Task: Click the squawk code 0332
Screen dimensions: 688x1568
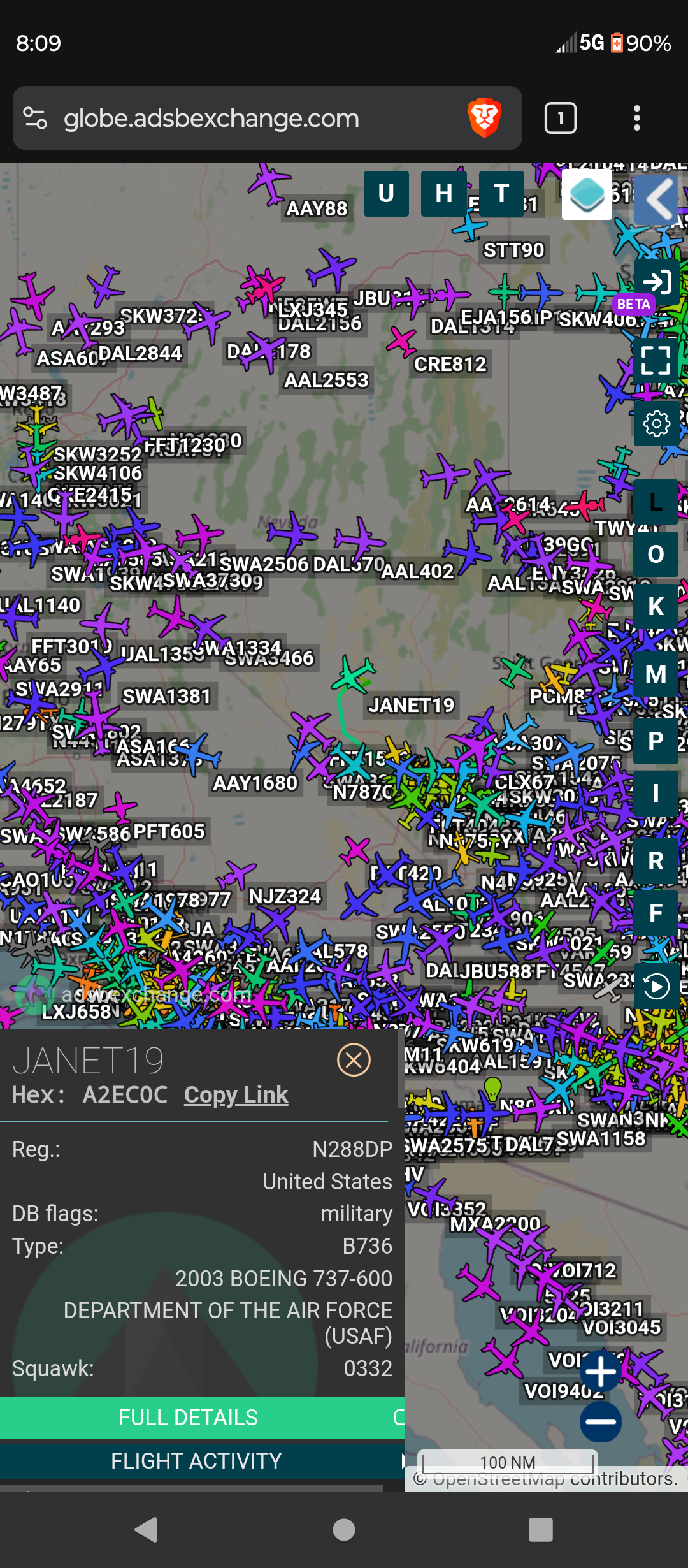Action: (368, 1368)
